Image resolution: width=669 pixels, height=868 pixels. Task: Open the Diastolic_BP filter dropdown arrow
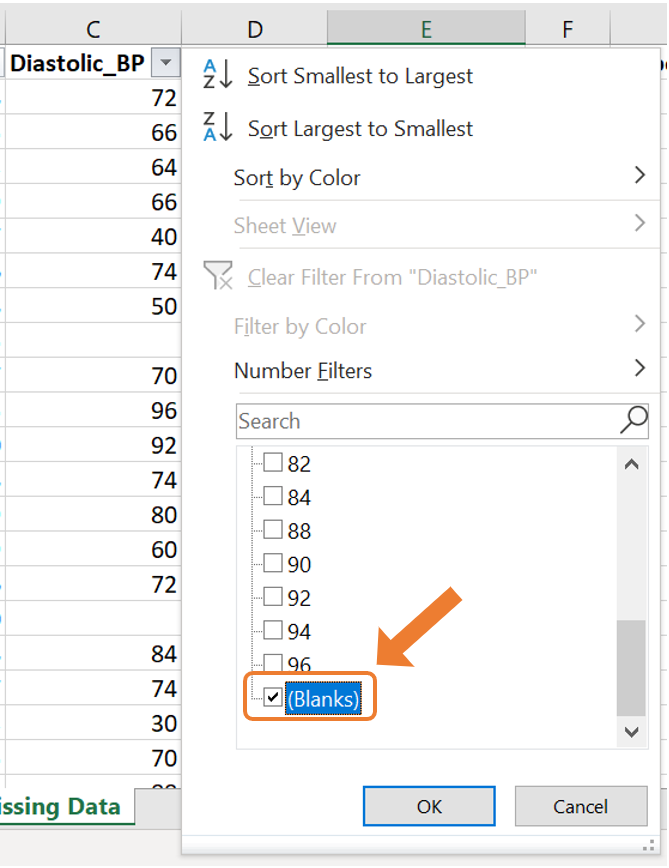165,63
